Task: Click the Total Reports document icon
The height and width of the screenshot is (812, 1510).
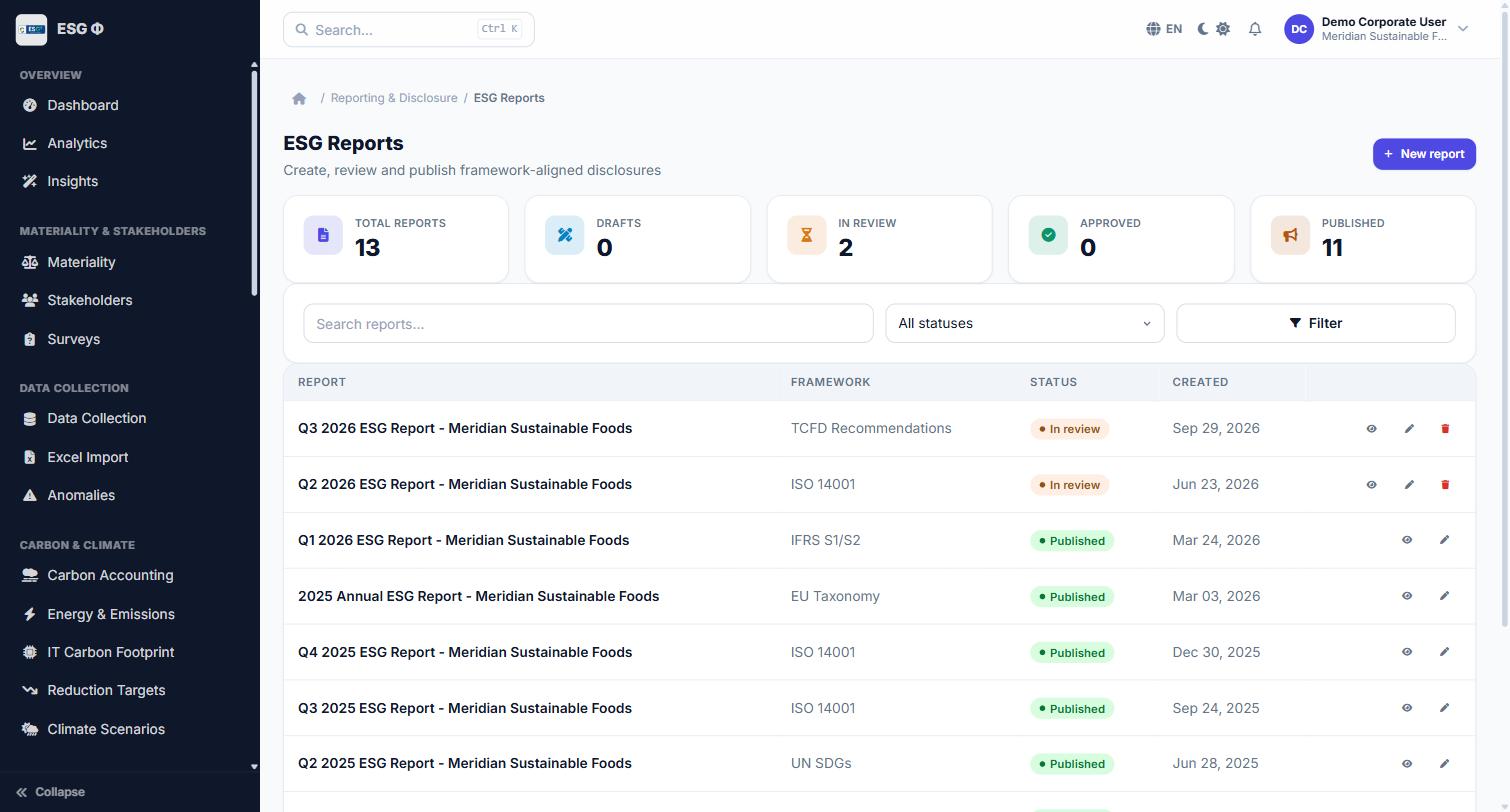Action: [x=323, y=235]
